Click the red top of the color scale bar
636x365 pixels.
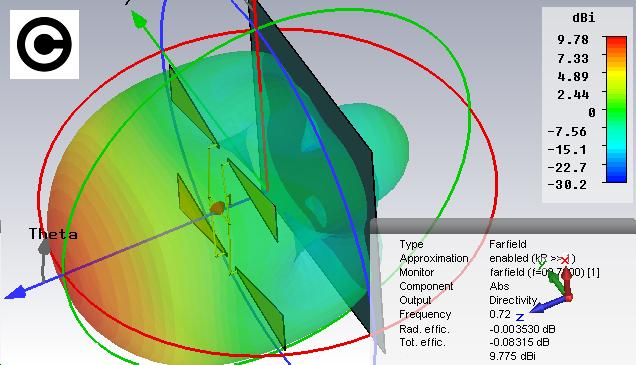coord(616,41)
